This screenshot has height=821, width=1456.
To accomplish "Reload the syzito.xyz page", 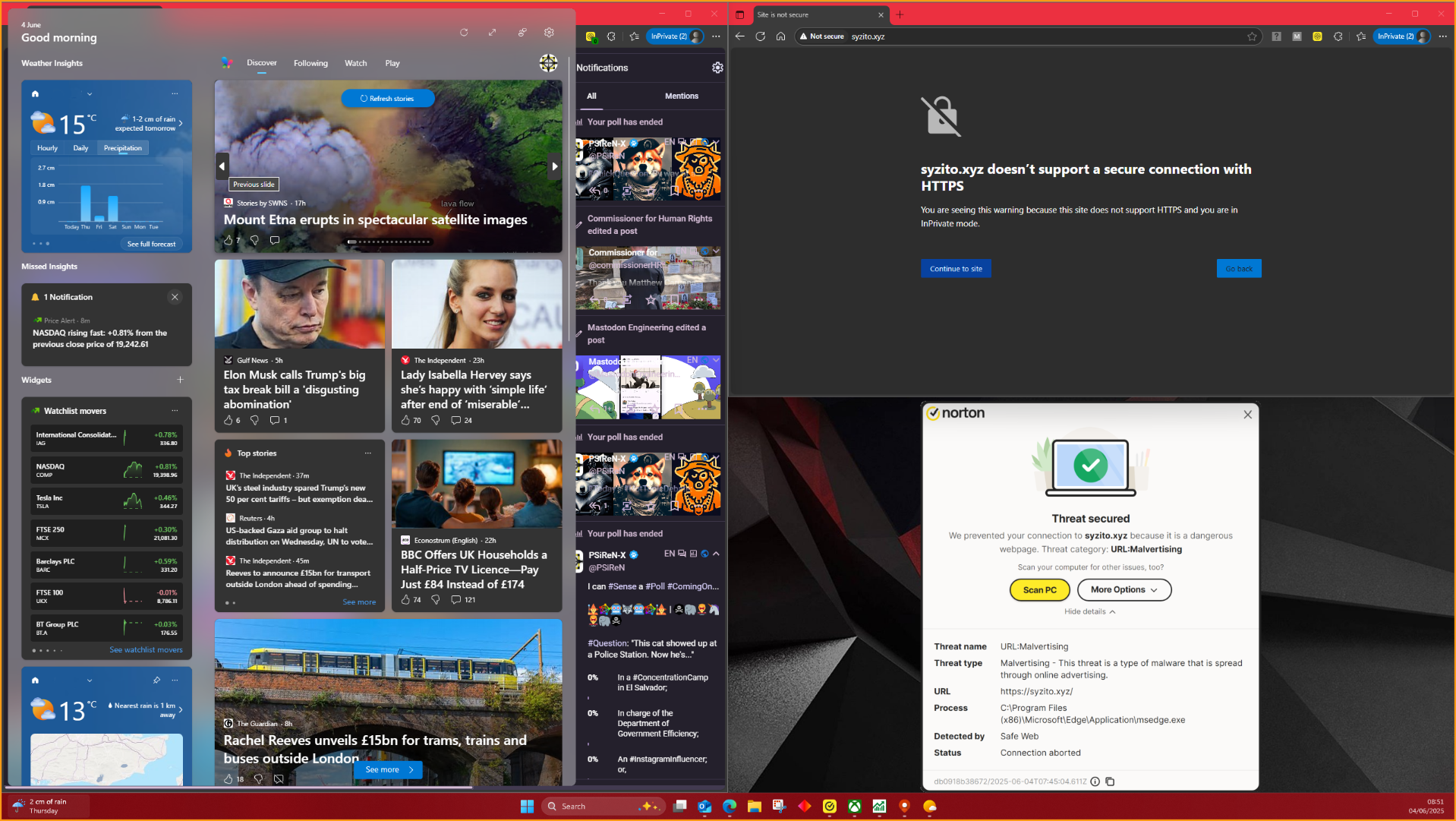I will [x=760, y=36].
